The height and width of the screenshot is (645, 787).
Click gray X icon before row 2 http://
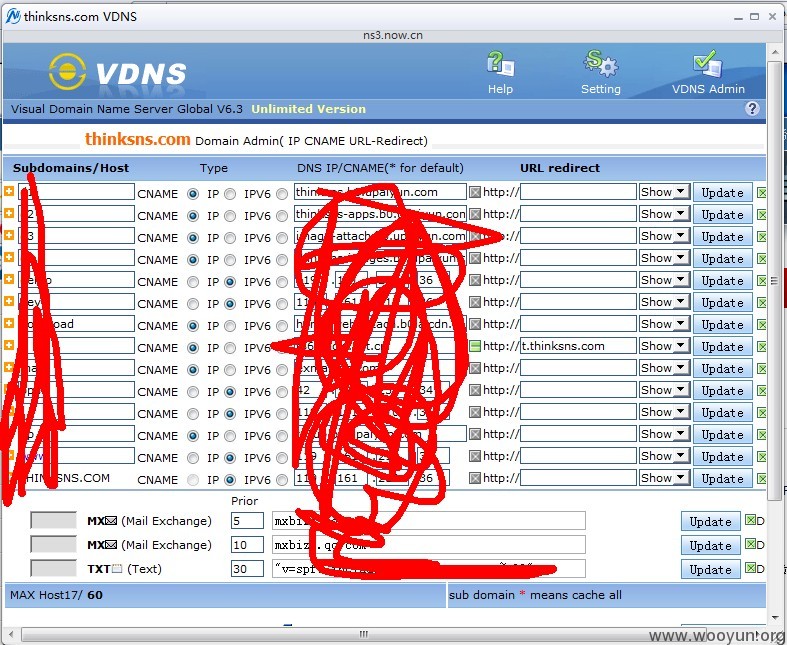[x=475, y=214]
